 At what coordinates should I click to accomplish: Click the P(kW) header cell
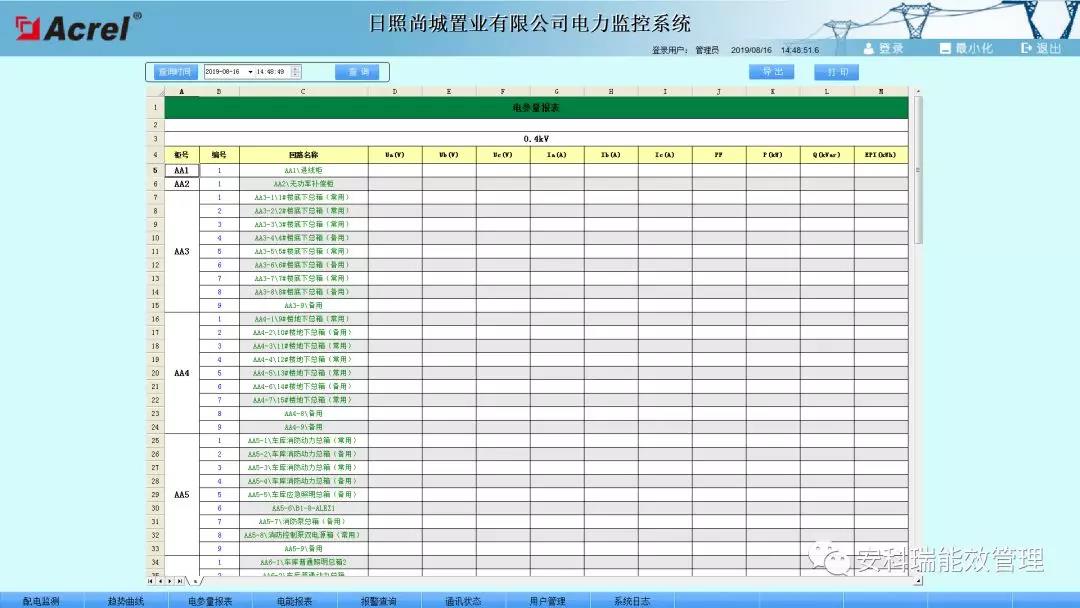click(773, 155)
